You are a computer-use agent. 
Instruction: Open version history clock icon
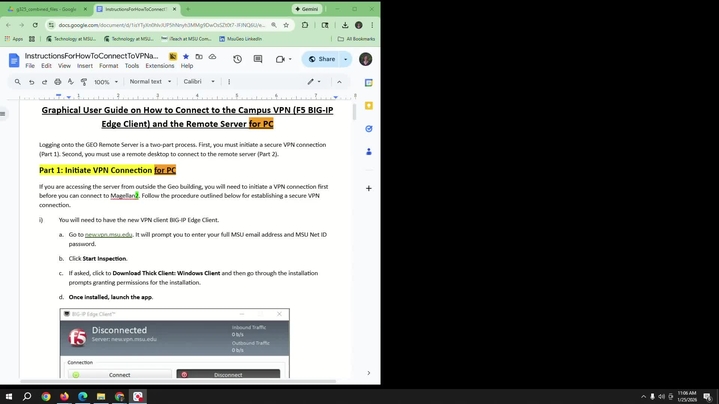pos(237,59)
